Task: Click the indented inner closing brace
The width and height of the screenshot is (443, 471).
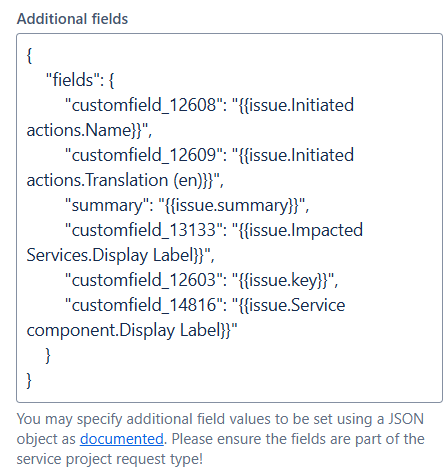Action: tap(48, 355)
